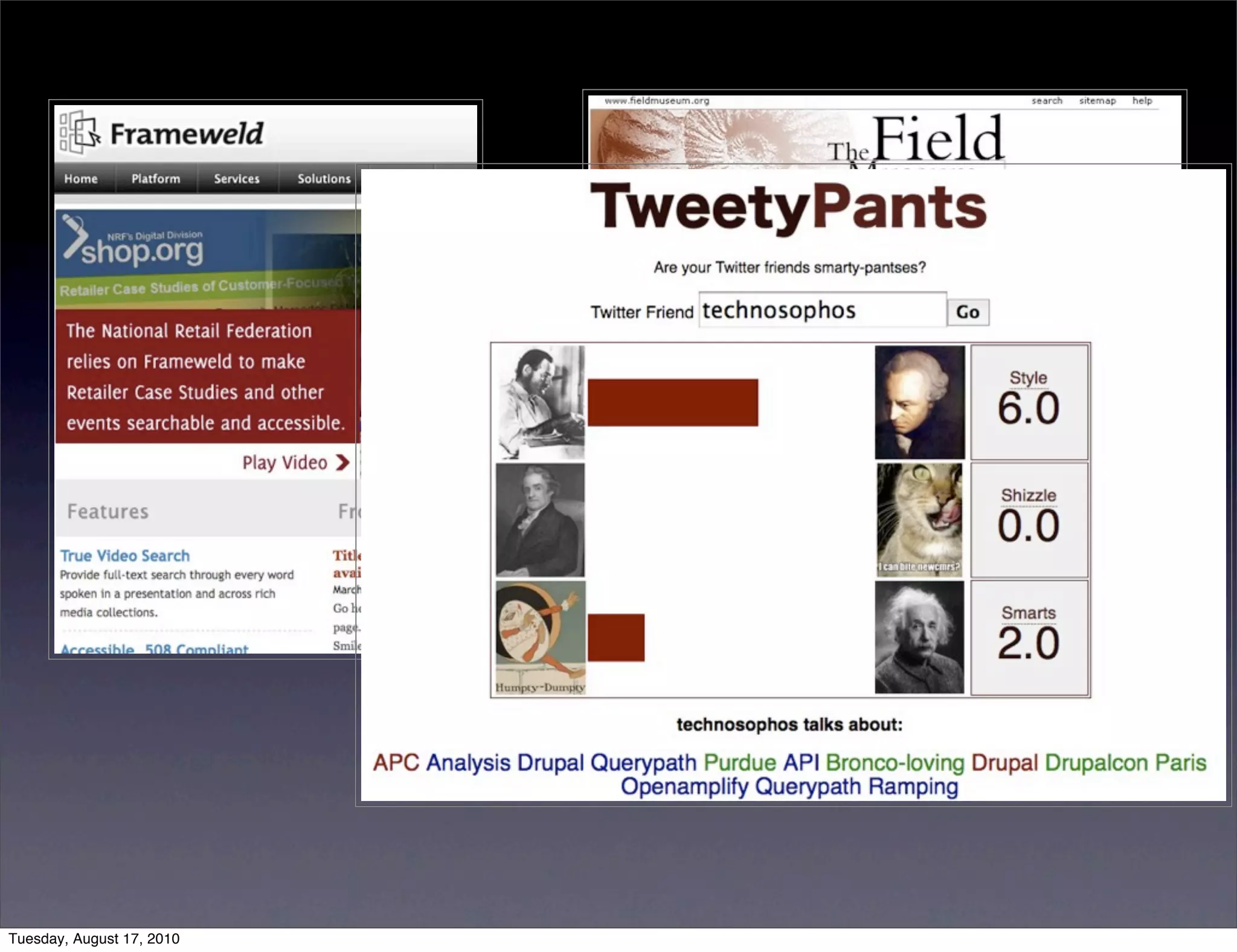
Task: Click the red Play Video chevron arrow
Action: click(342, 463)
